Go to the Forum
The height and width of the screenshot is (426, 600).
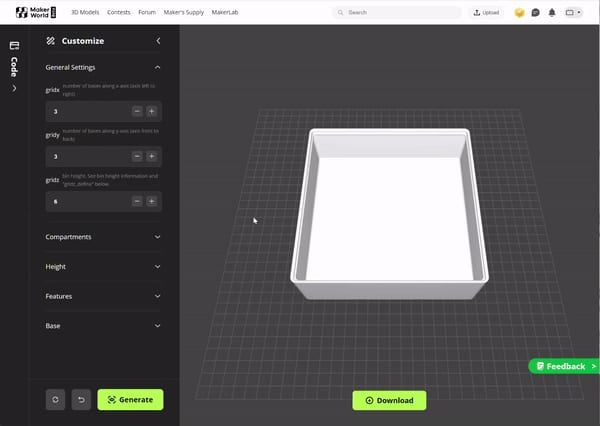147,12
